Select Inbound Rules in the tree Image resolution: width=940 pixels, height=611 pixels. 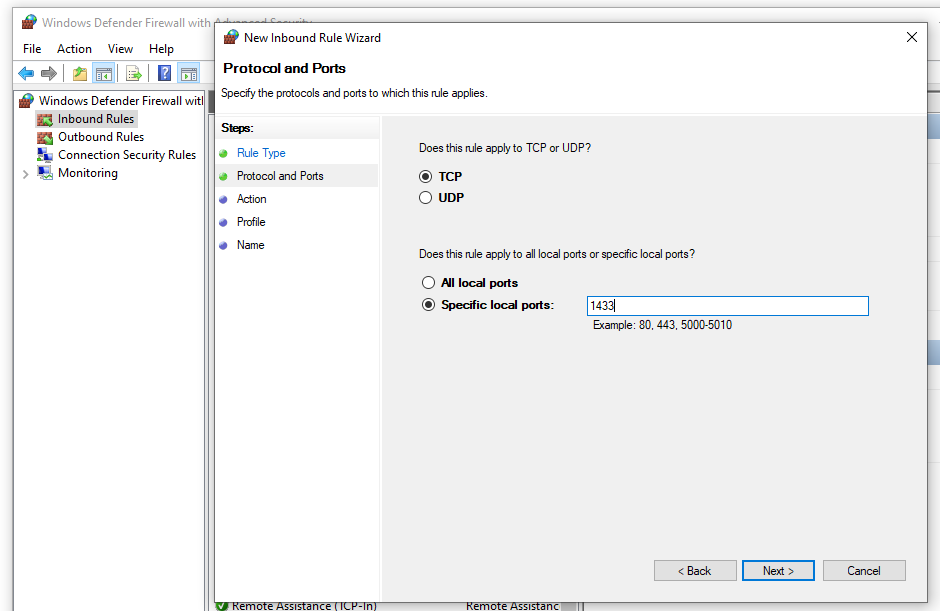96,119
